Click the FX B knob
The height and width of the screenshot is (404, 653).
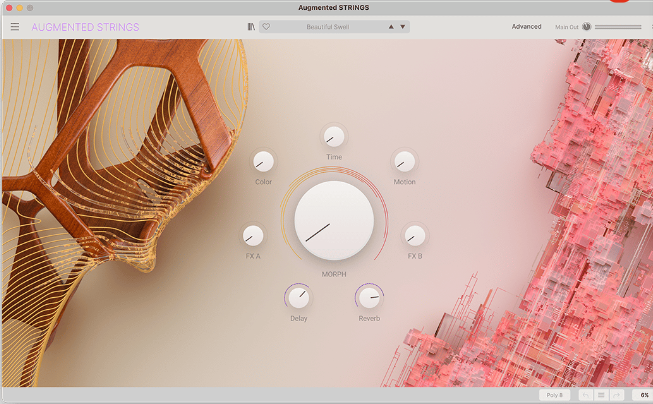[415, 236]
